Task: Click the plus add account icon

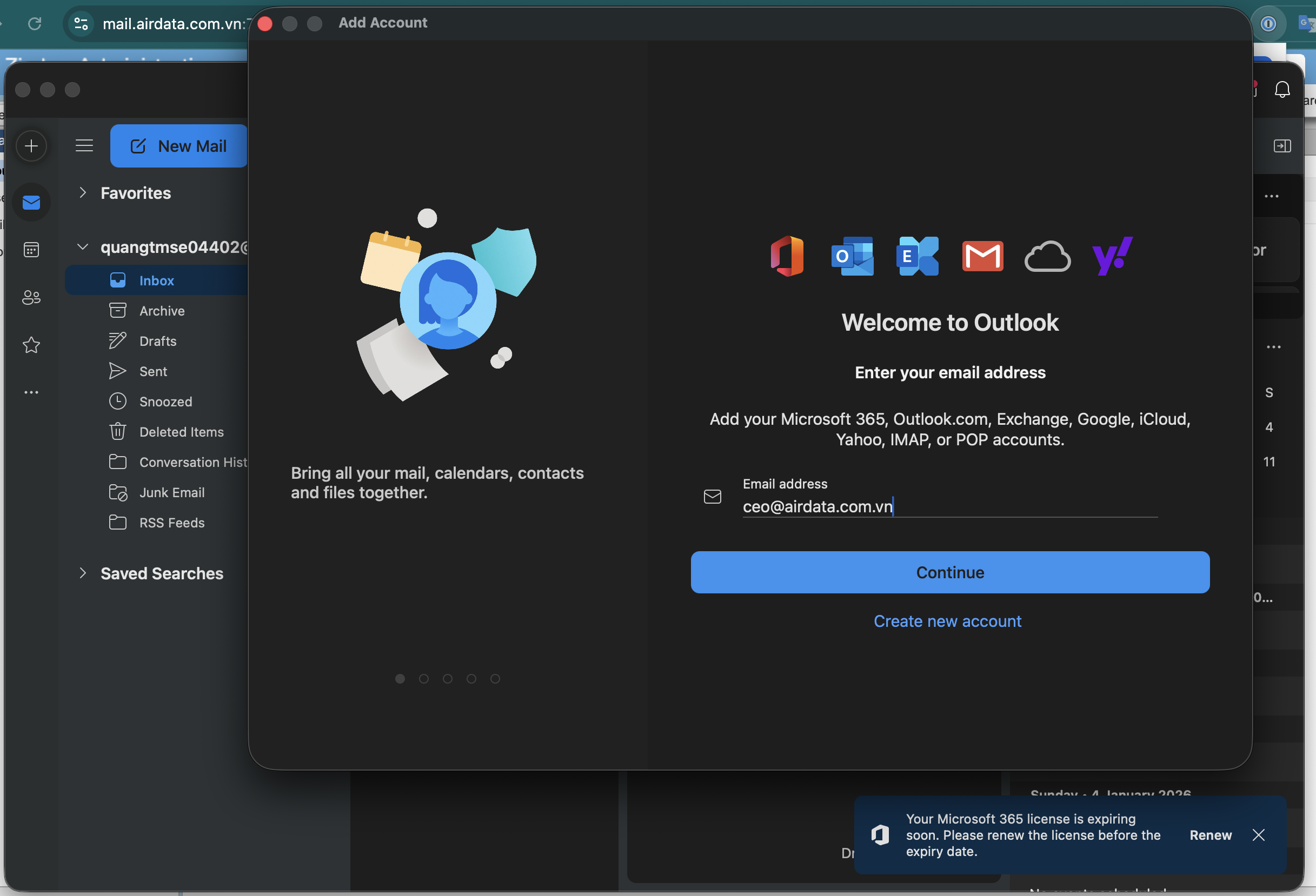Action: (x=31, y=146)
